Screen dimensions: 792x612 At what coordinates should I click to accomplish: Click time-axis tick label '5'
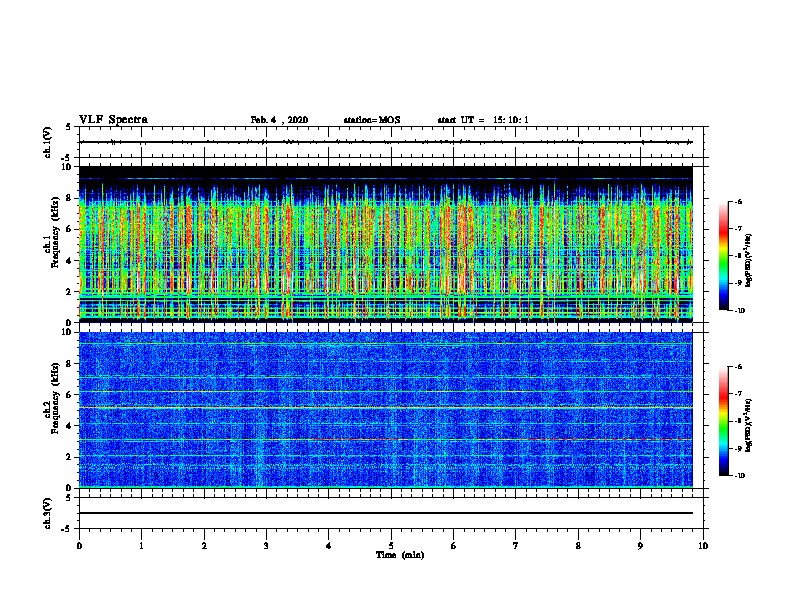[391, 546]
